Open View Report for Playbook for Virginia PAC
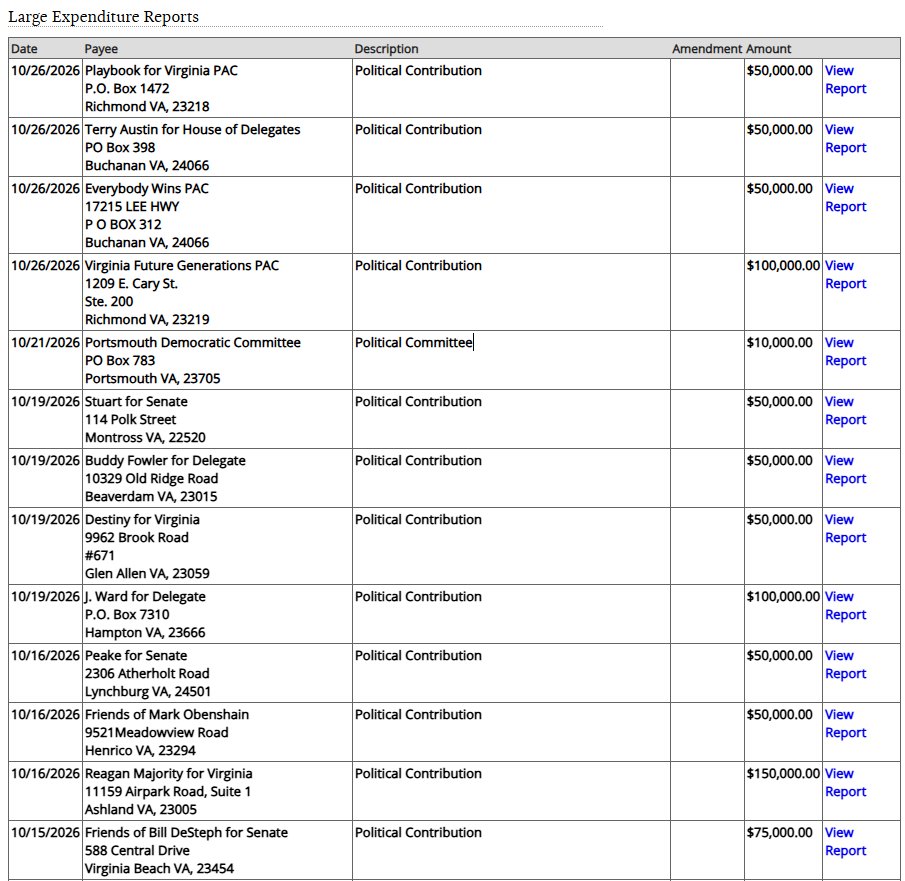The image size is (905, 881). pos(846,80)
